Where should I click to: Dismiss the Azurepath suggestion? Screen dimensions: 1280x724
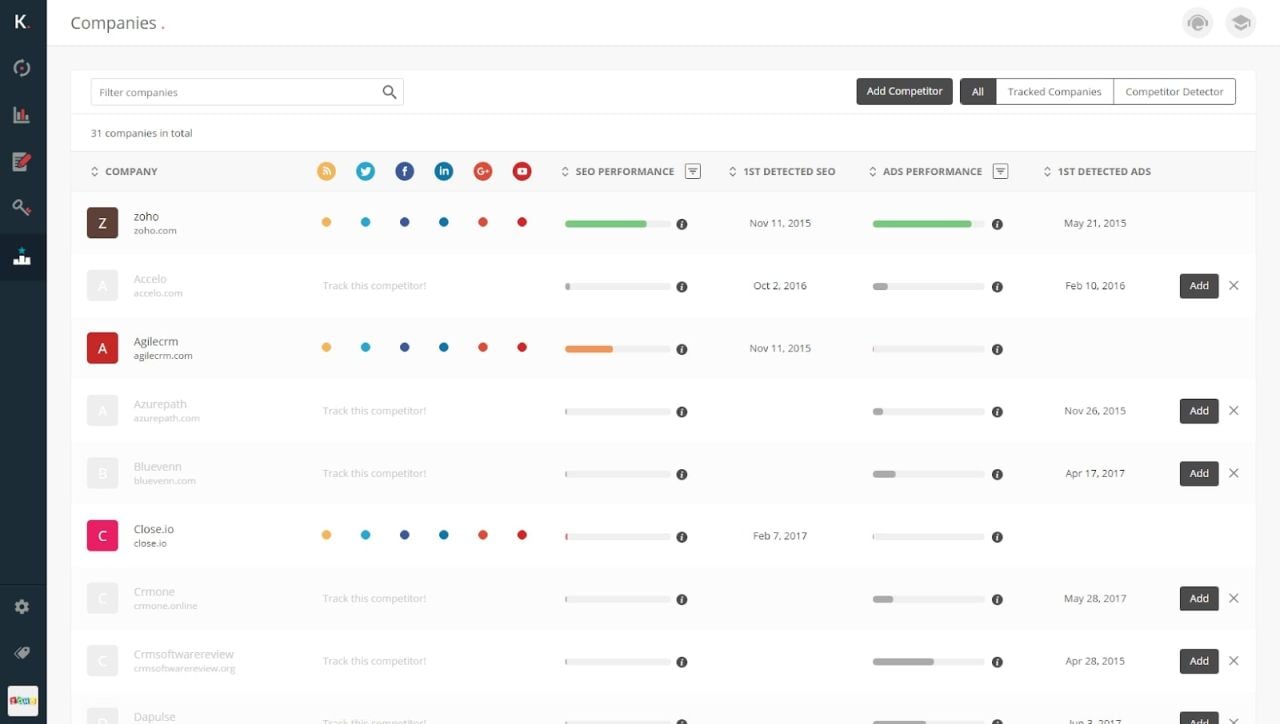[1234, 411]
